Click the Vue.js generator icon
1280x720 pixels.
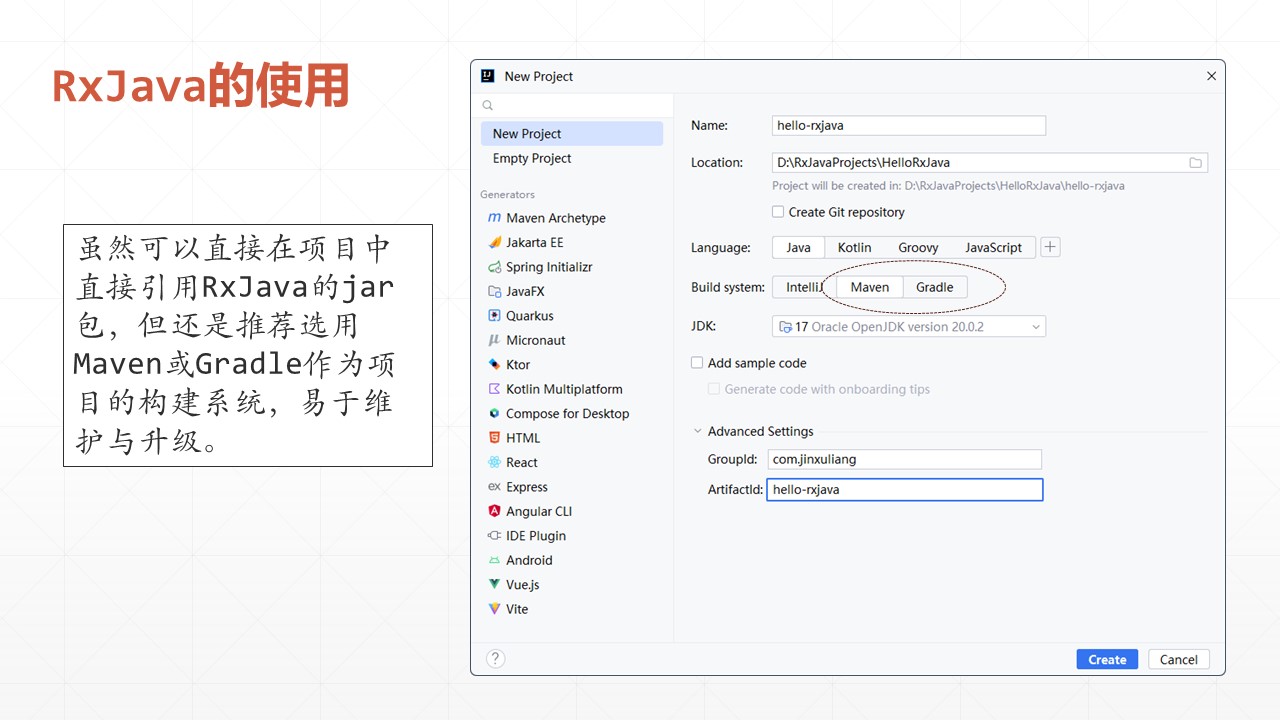pos(494,585)
